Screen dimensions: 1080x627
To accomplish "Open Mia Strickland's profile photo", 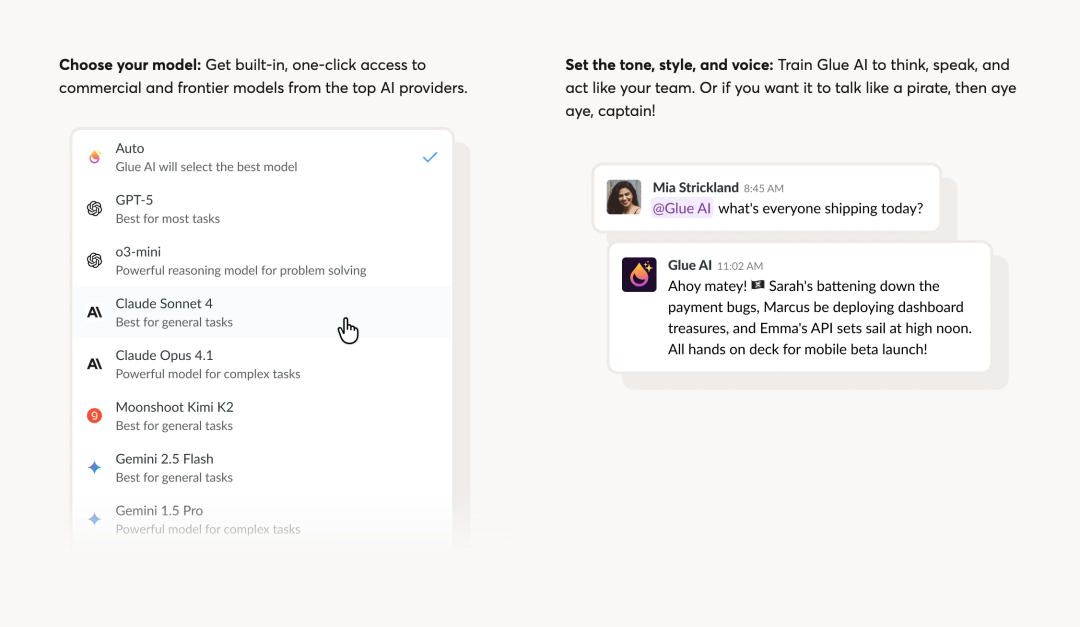I will click(624, 197).
